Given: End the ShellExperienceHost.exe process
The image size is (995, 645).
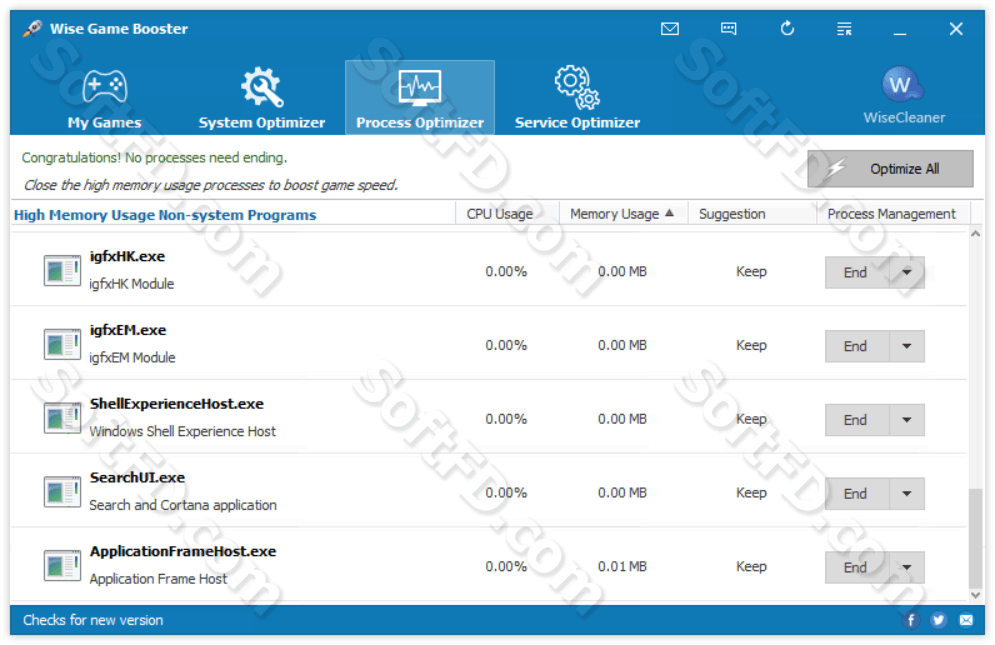Looking at the screenshot, I should (857, 420).
